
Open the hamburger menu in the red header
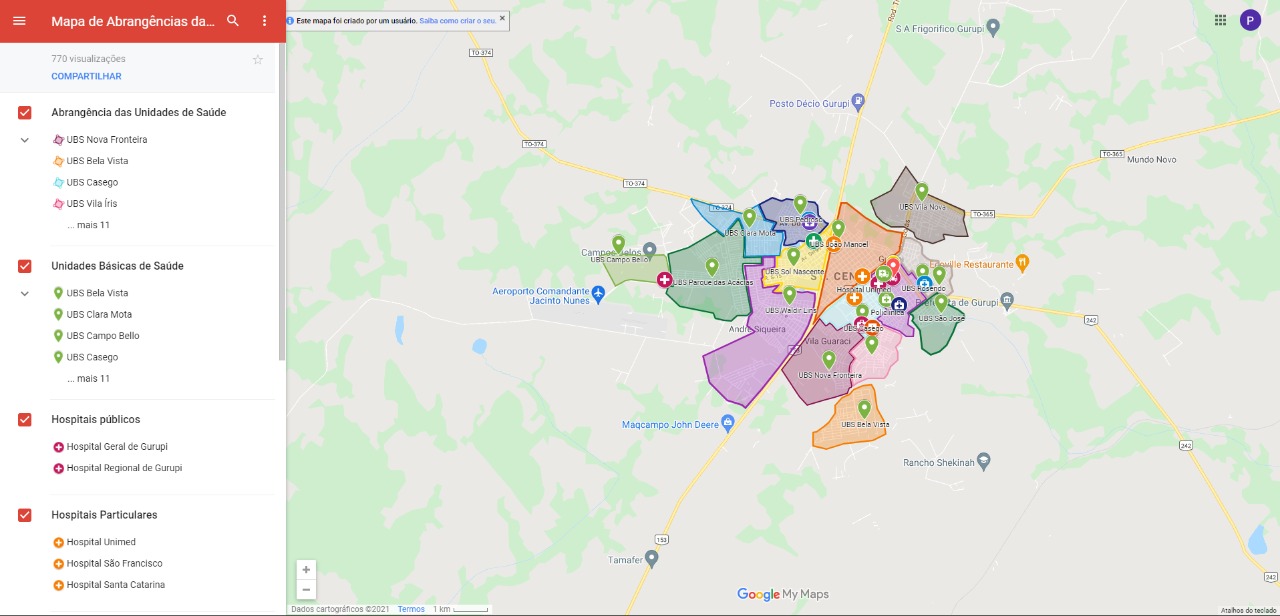pyautogui.click(x=19, y=21)
